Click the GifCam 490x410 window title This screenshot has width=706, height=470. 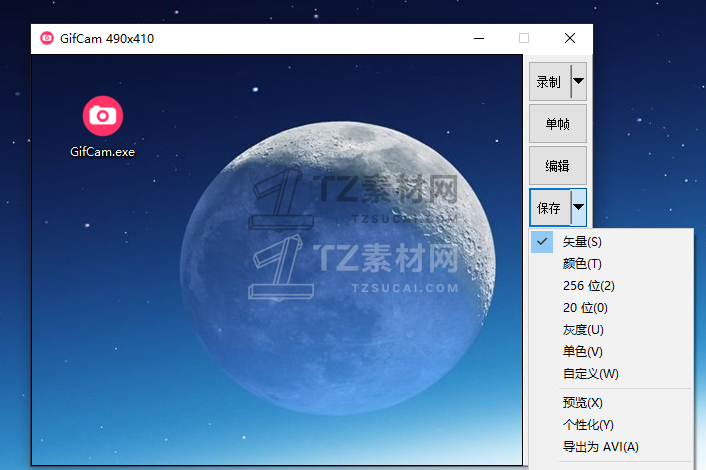[107, 39]
